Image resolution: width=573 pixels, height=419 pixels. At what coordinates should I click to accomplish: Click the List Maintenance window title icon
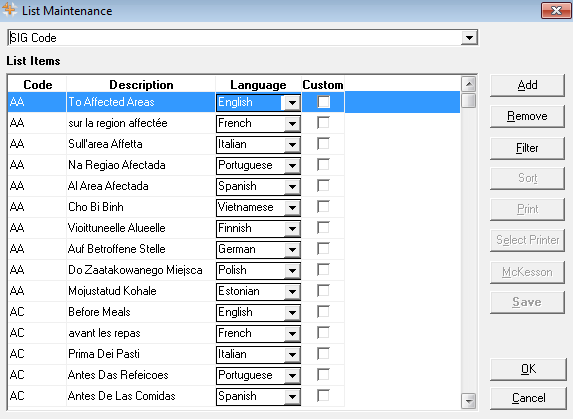[x=9, y=10]
